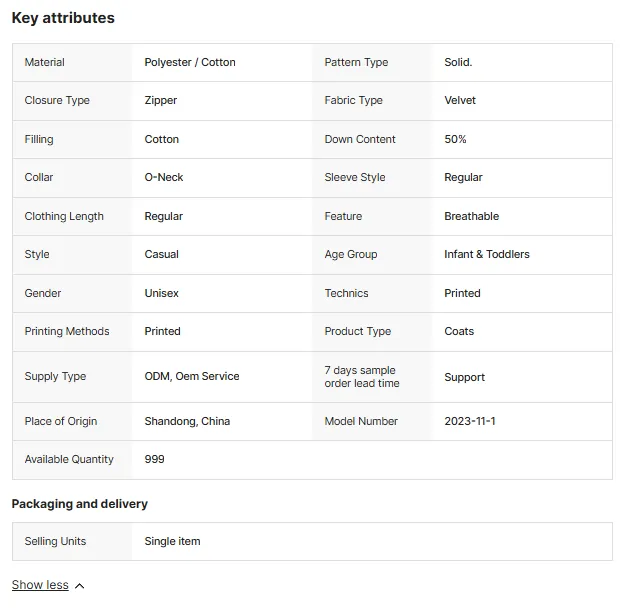The image size is (631, 608).
Task: Select the Single item selling units value
Action: (x=172, y=542)
